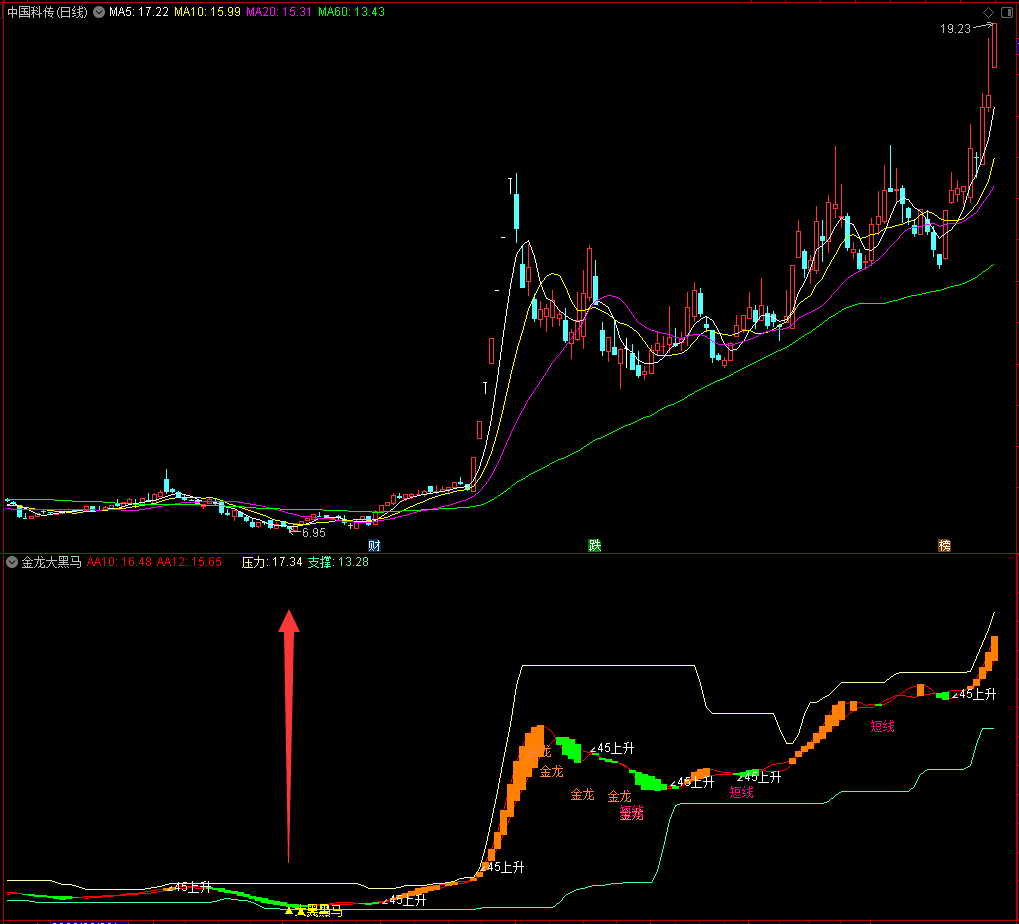1019x924 pixels.
Task: Click the AA10: 16.48 value
Action: pyautogui.click(x=120, y=562)
